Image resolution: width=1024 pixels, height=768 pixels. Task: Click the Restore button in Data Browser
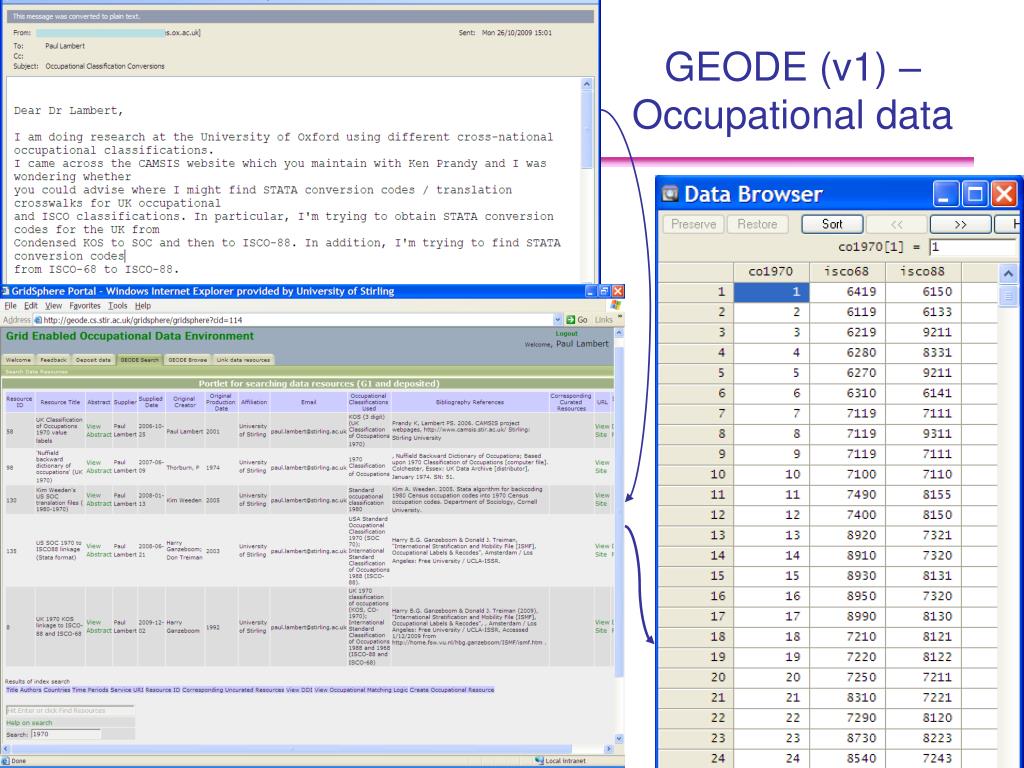757,224
